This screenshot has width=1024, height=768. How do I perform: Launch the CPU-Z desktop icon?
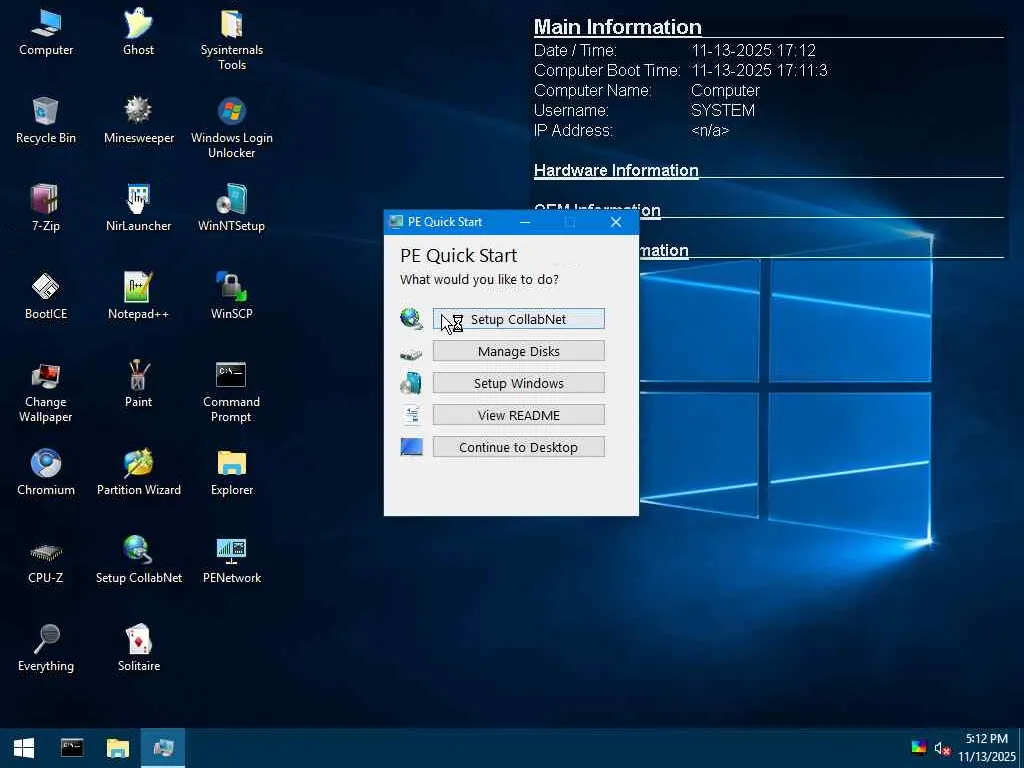(x=46, y=562)
